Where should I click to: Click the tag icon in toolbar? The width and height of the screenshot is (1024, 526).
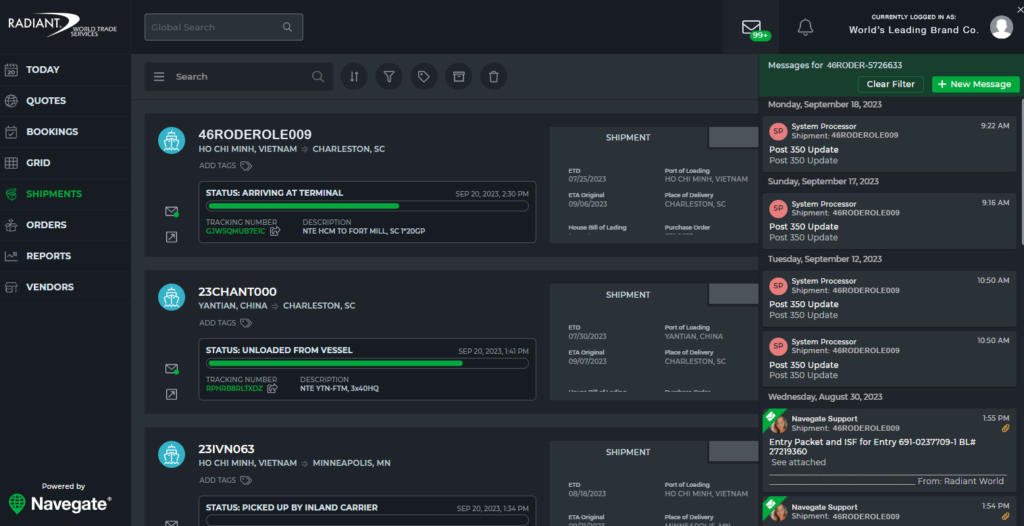point(424,76)
